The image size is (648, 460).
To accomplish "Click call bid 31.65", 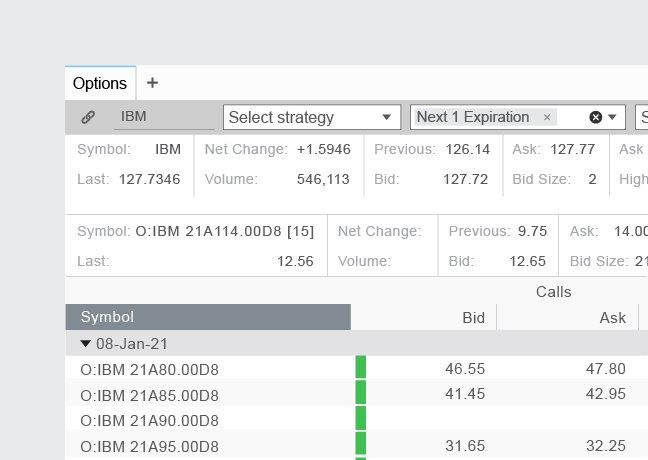I will click(465, 446).
